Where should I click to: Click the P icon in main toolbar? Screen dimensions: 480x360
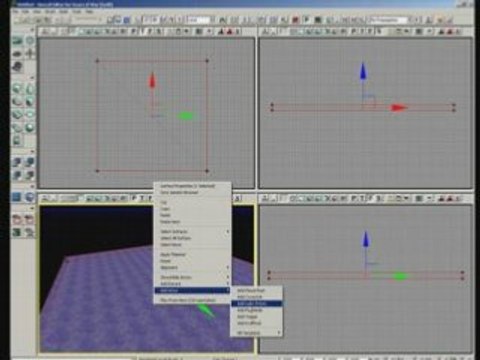(307, 20)
